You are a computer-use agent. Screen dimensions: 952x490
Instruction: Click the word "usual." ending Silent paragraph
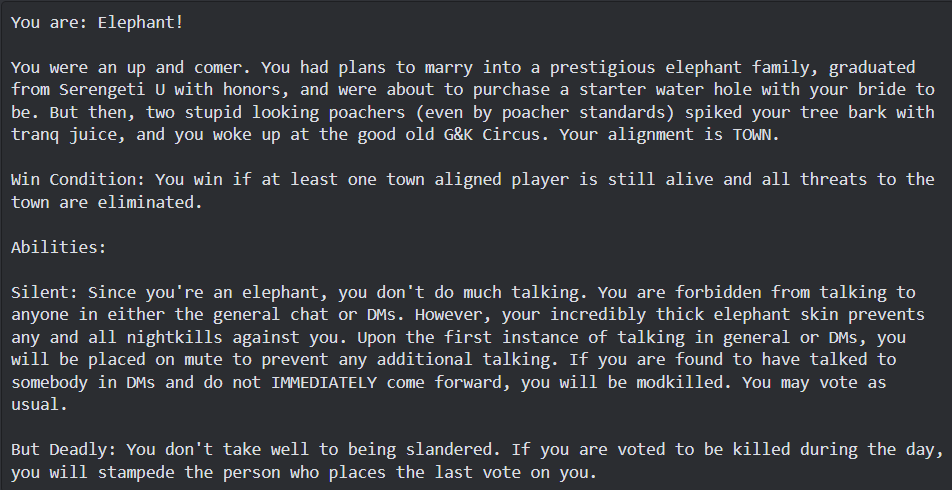coord(39,404)
